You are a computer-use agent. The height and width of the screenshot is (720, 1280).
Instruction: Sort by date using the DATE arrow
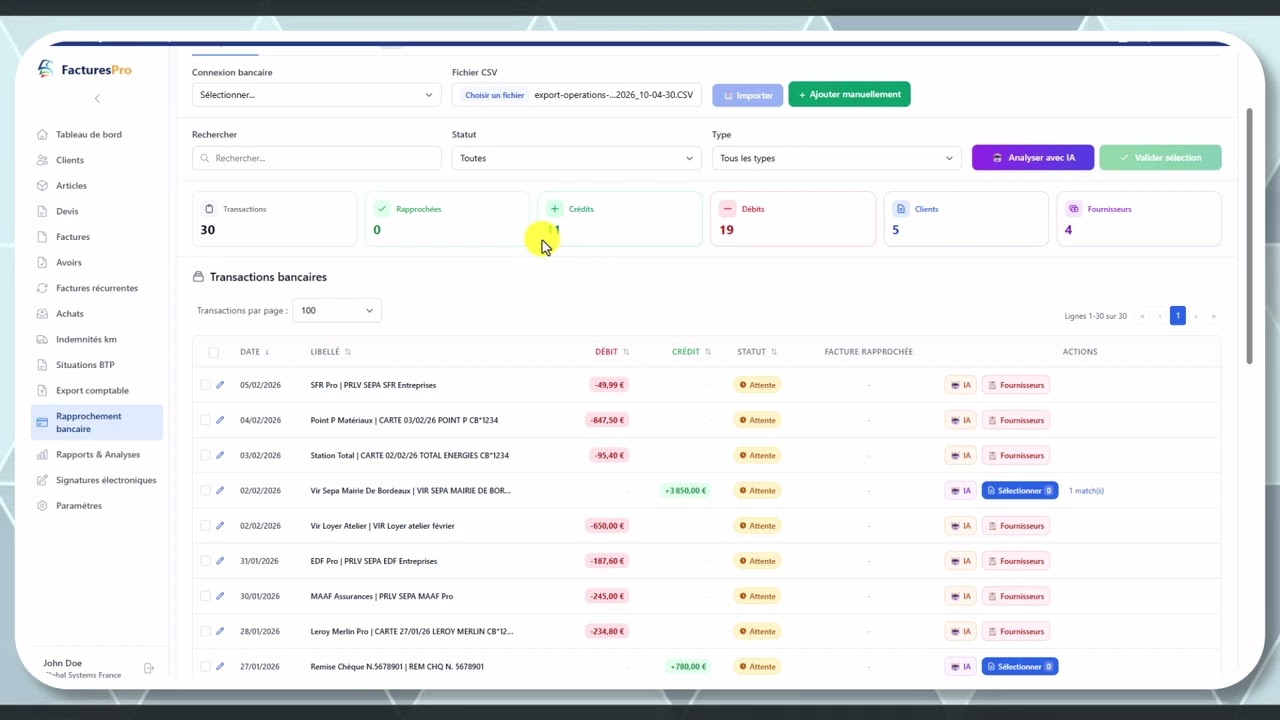[x=267, y=352]
